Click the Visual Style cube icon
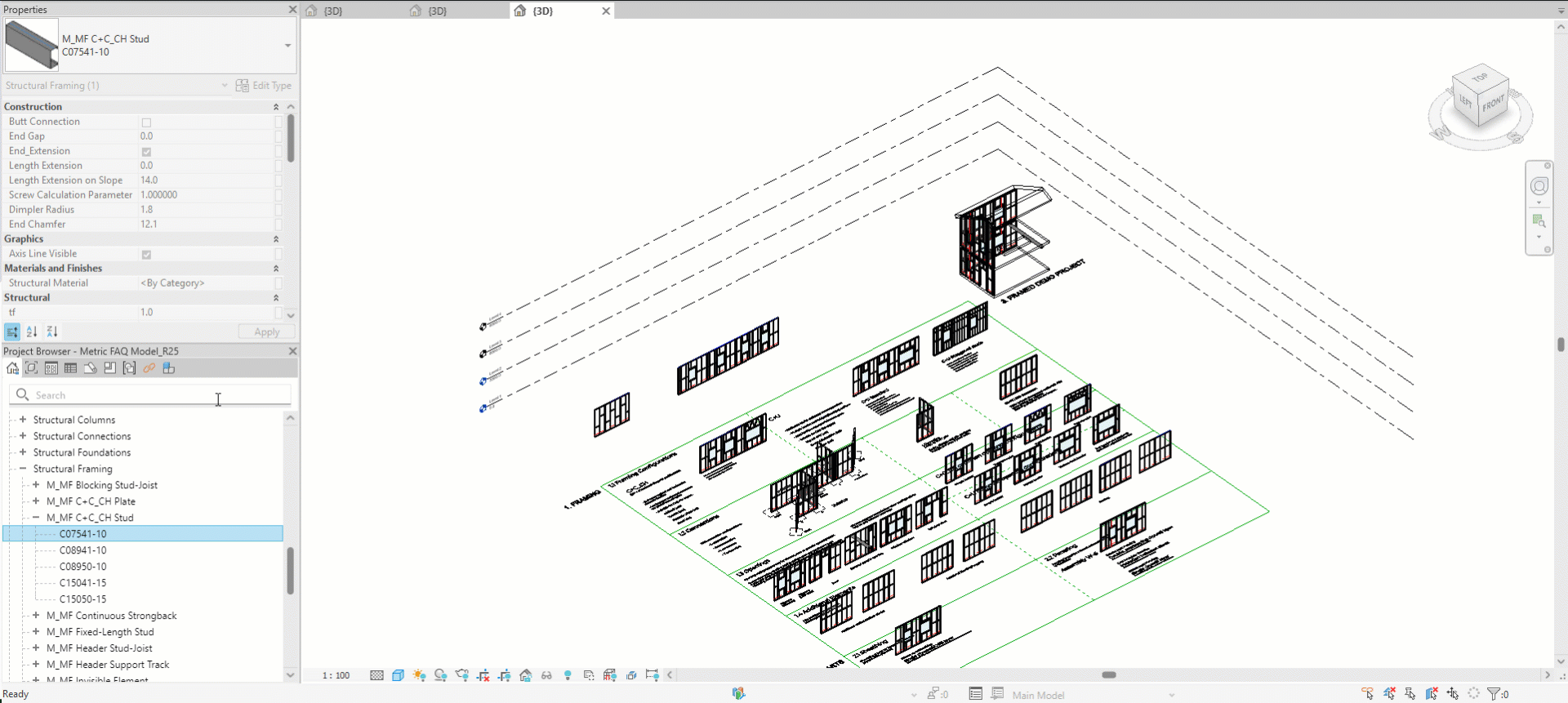1568x703 pixels. [398, 675]
